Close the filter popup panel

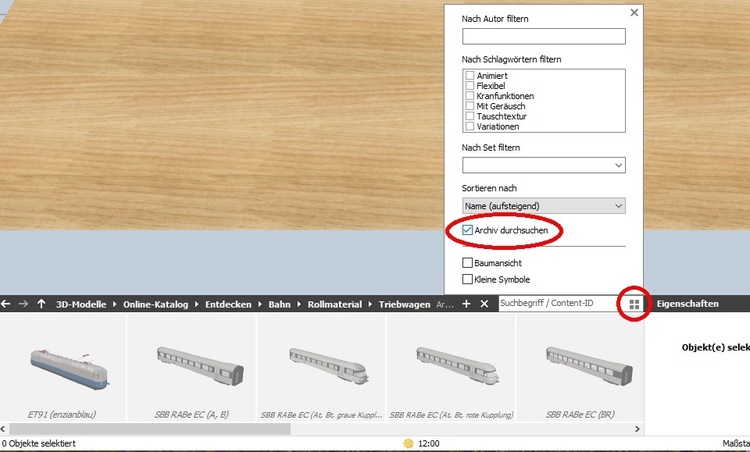click(634, 12)
